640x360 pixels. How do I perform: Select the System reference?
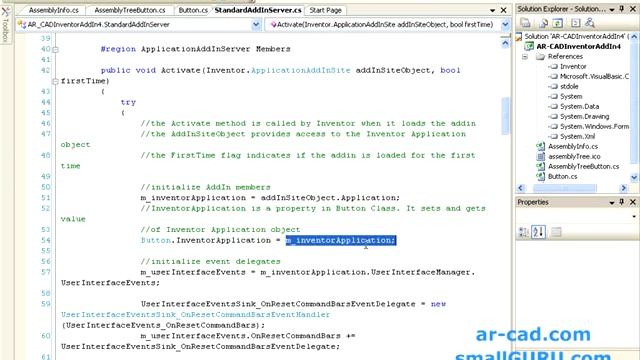click(571, 96)
